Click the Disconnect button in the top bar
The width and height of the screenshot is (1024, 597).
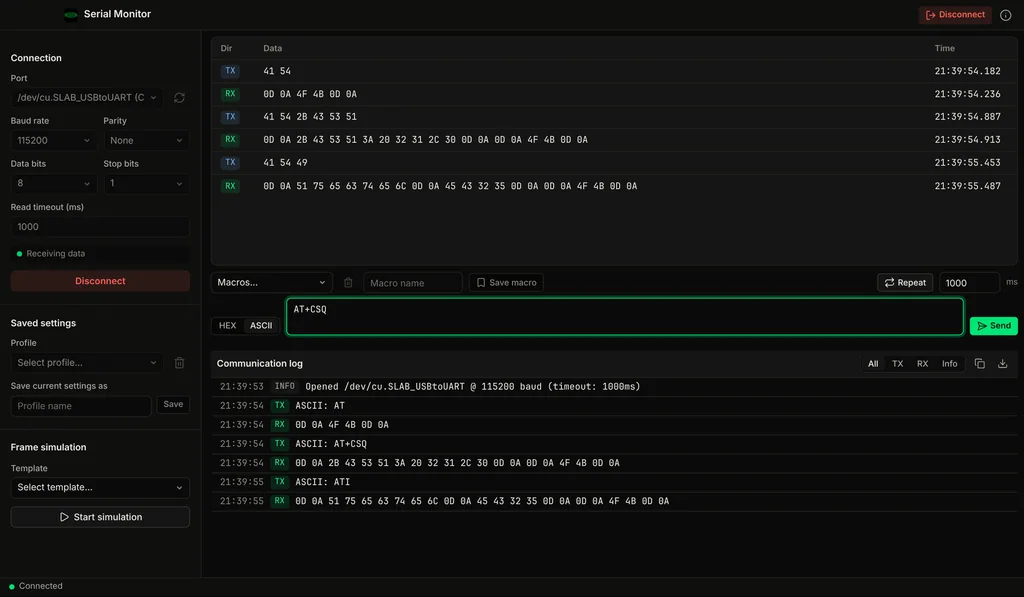coord(955,15)
